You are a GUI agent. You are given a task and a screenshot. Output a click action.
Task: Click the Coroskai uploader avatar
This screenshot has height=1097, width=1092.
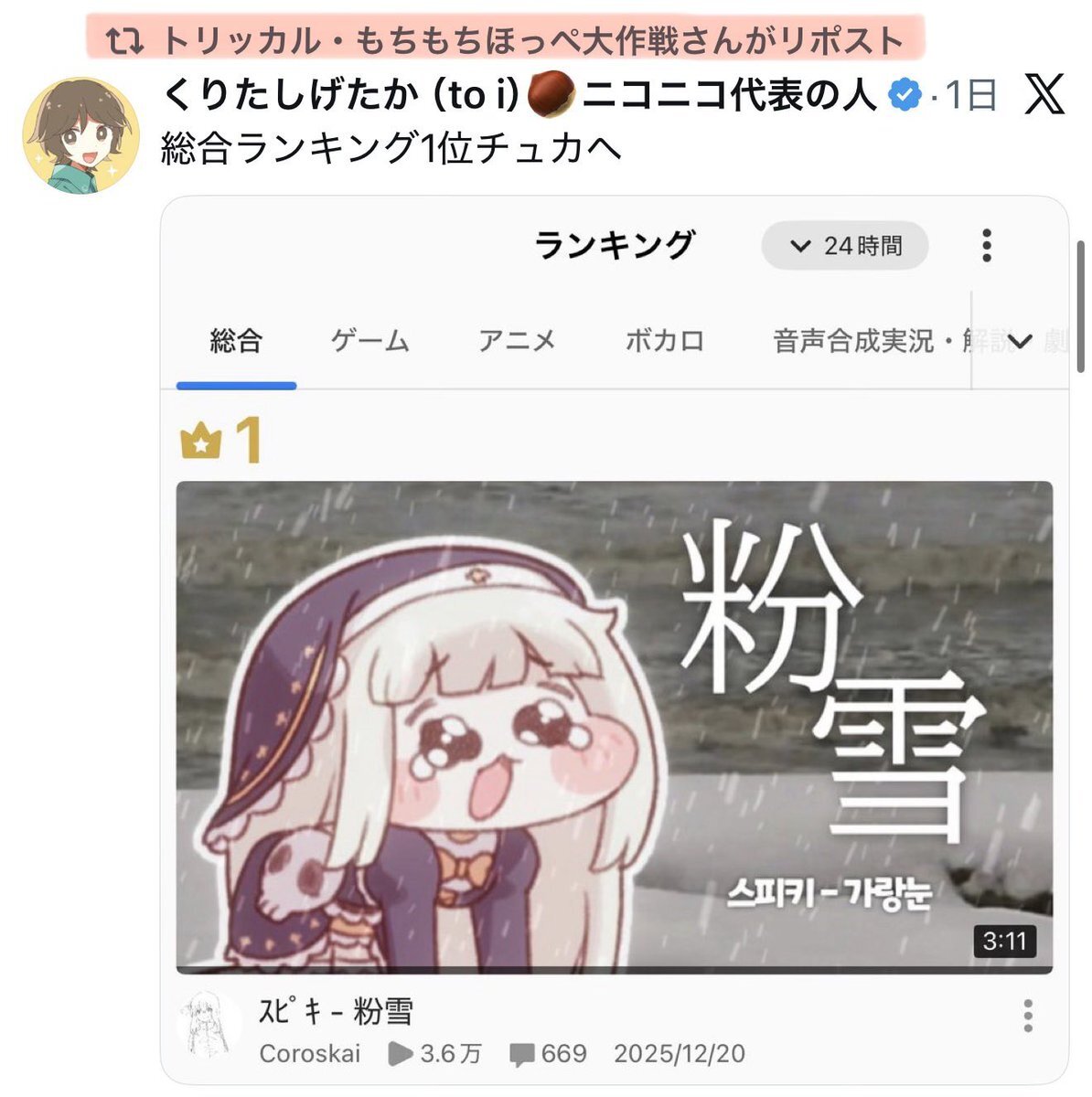tap(208, 1028)
